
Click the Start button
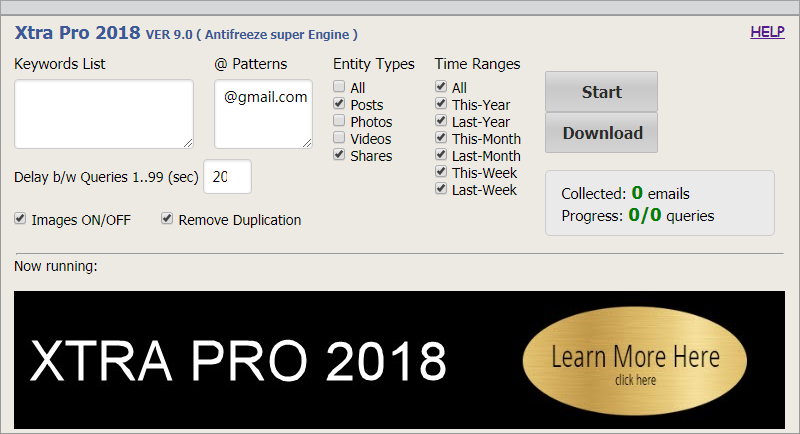pyautogui.click(x=601, y=92)
